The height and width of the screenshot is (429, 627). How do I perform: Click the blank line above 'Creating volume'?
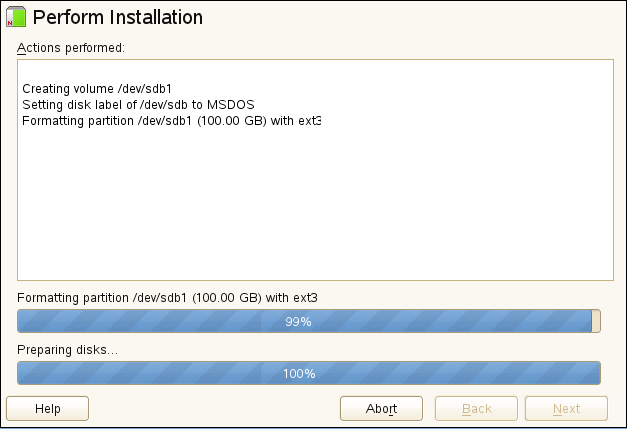coord(200,73)
